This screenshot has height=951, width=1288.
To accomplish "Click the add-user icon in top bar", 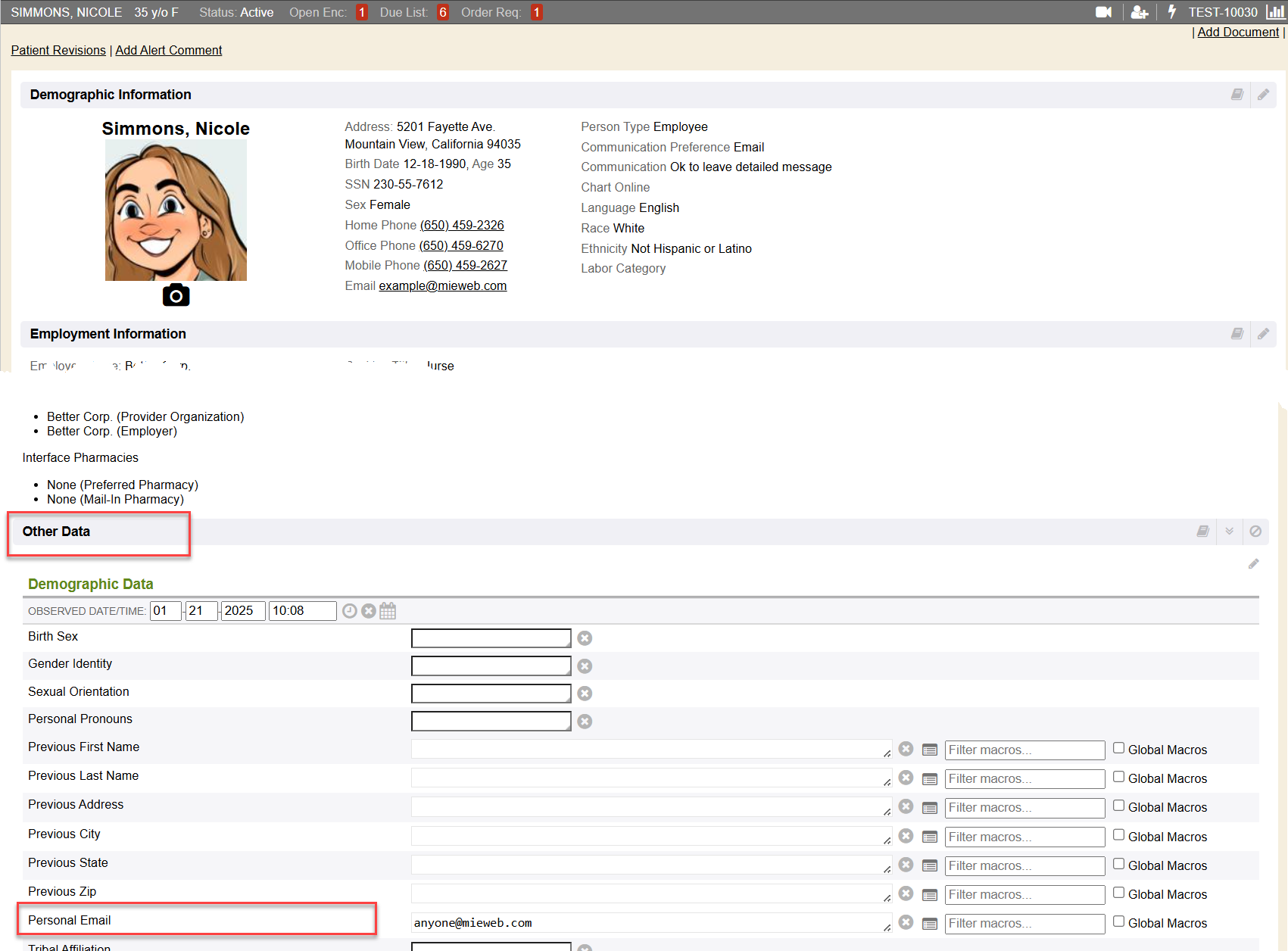I will click(x=1139, y=12).
